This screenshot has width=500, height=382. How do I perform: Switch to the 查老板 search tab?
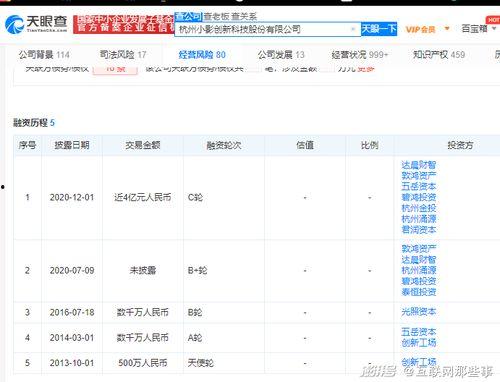(x=216, y=16)
